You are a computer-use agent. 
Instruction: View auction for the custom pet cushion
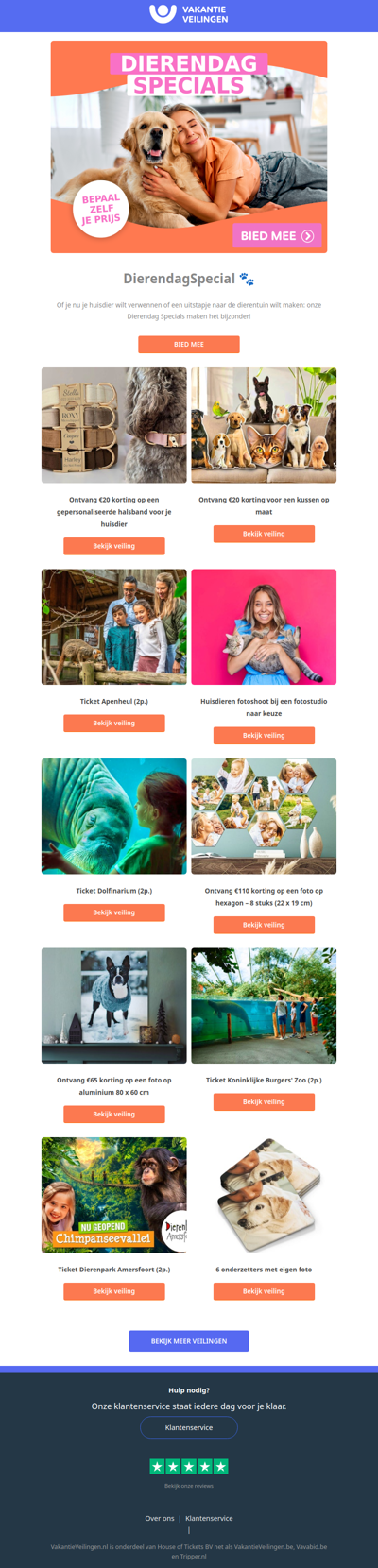[264, 534]
